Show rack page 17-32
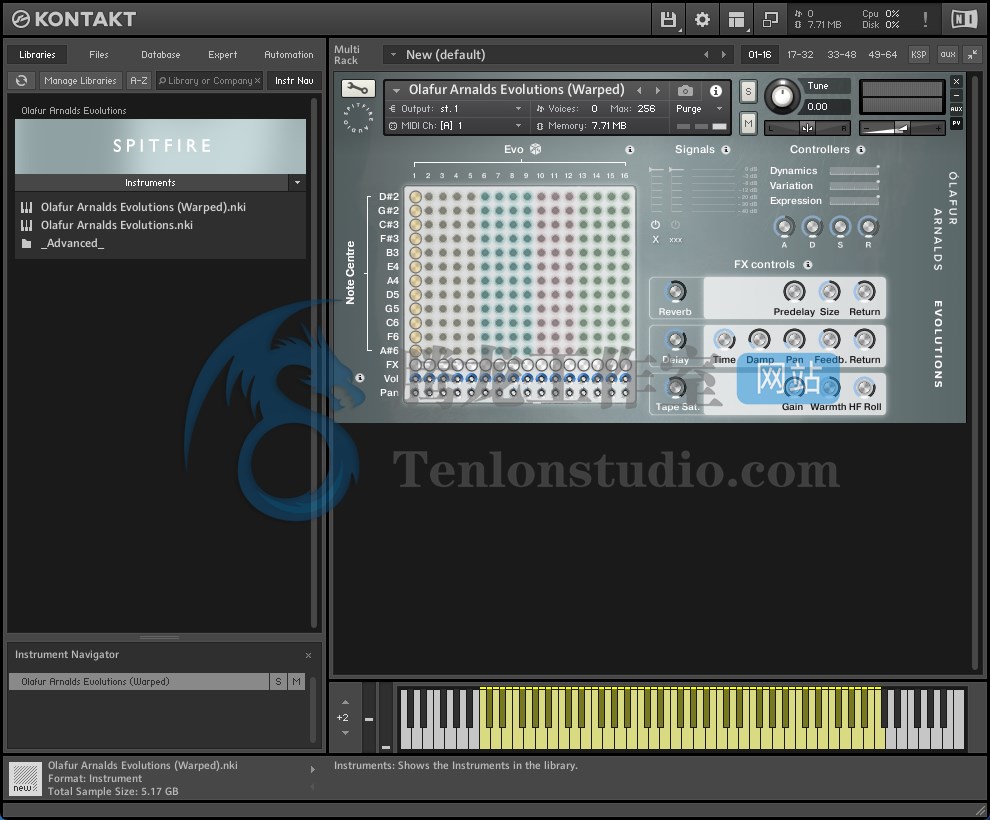The image size is (990, 820). pyautogui.click(x=800, y=55)
